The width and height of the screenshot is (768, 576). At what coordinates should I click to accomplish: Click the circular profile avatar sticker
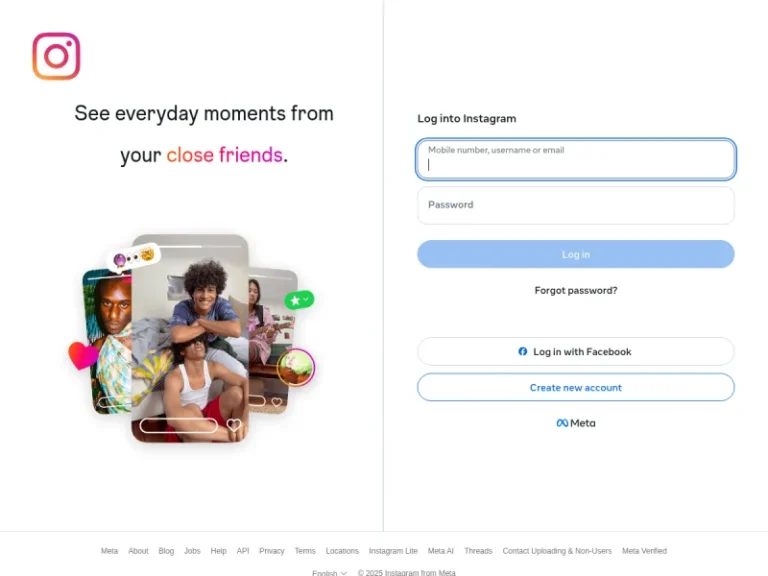pos(296,367)
